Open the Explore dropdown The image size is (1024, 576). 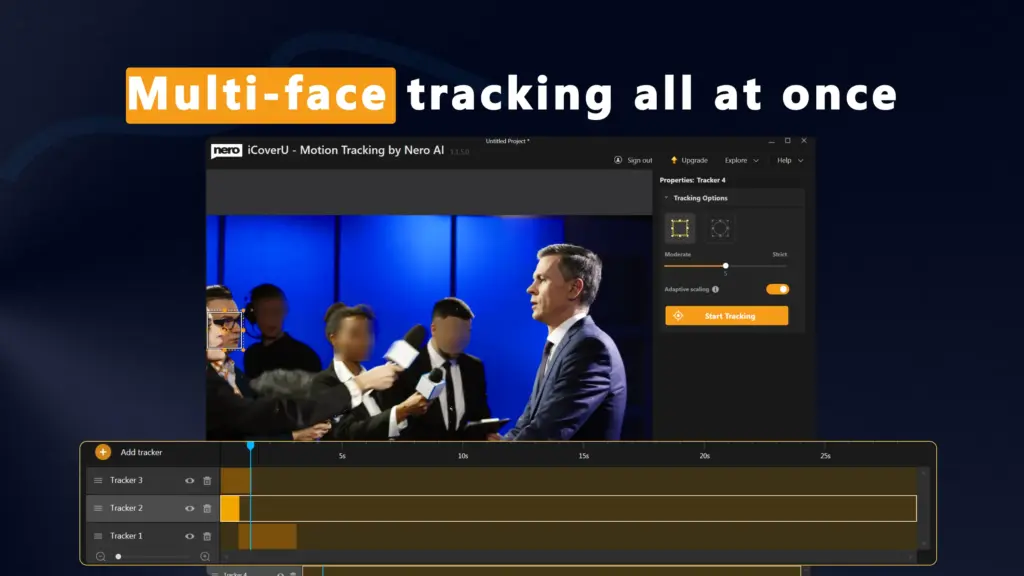click(x=738, y=160)
